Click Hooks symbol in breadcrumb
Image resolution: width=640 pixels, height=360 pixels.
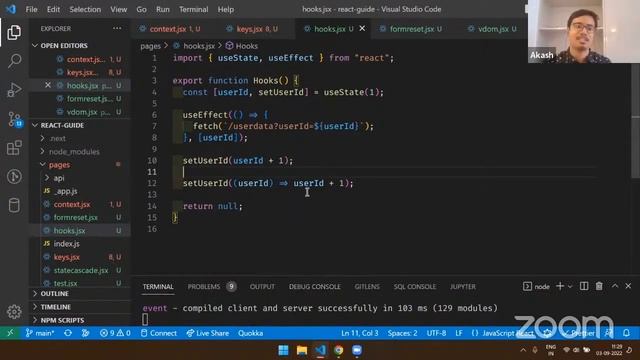(242, 46)
